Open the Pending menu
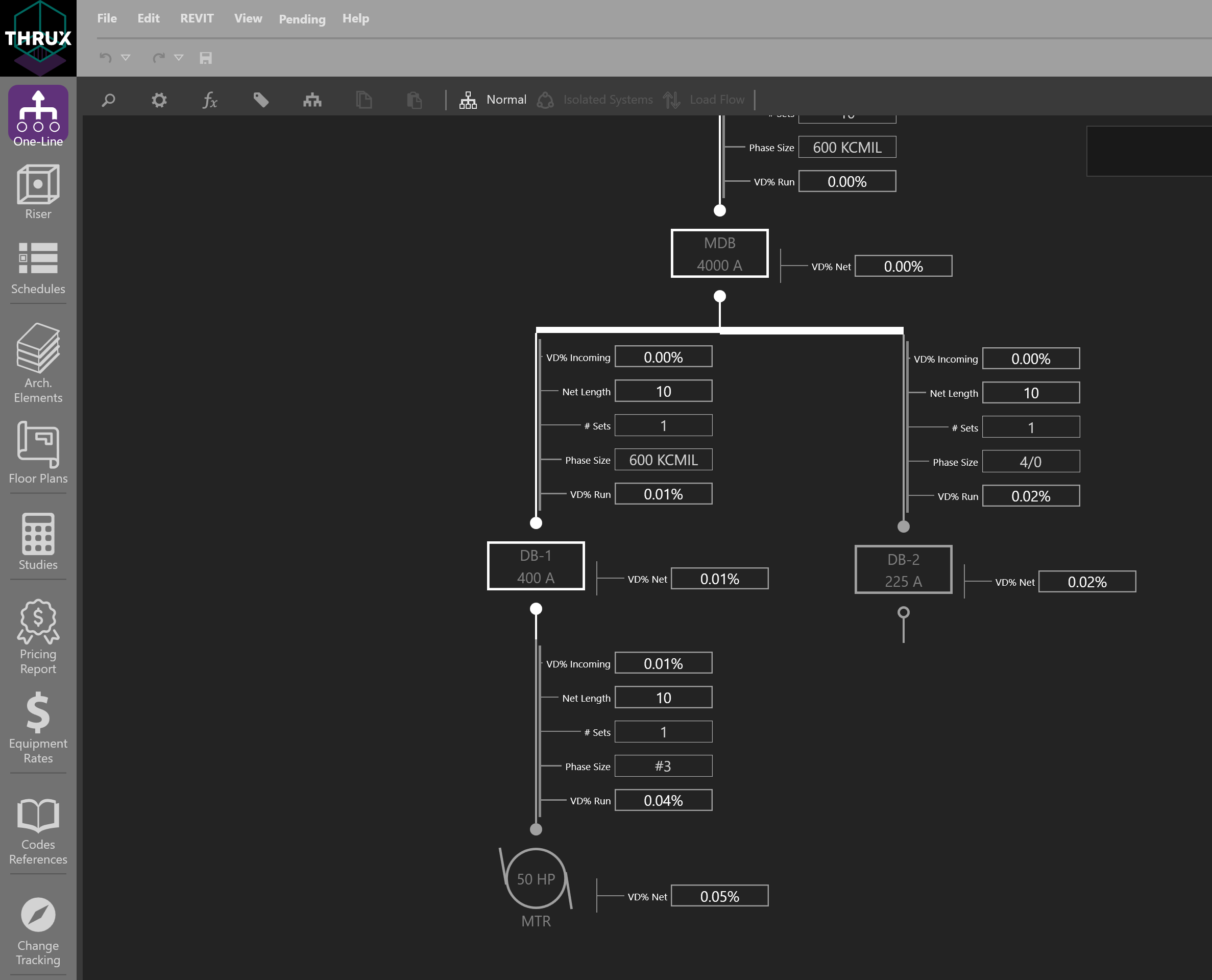 (x=302, y=19)
